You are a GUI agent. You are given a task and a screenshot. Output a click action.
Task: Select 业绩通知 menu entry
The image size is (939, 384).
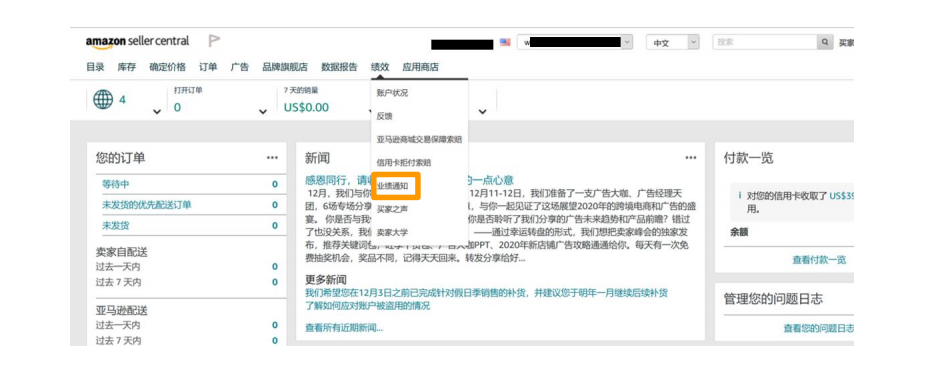[392, 186]
